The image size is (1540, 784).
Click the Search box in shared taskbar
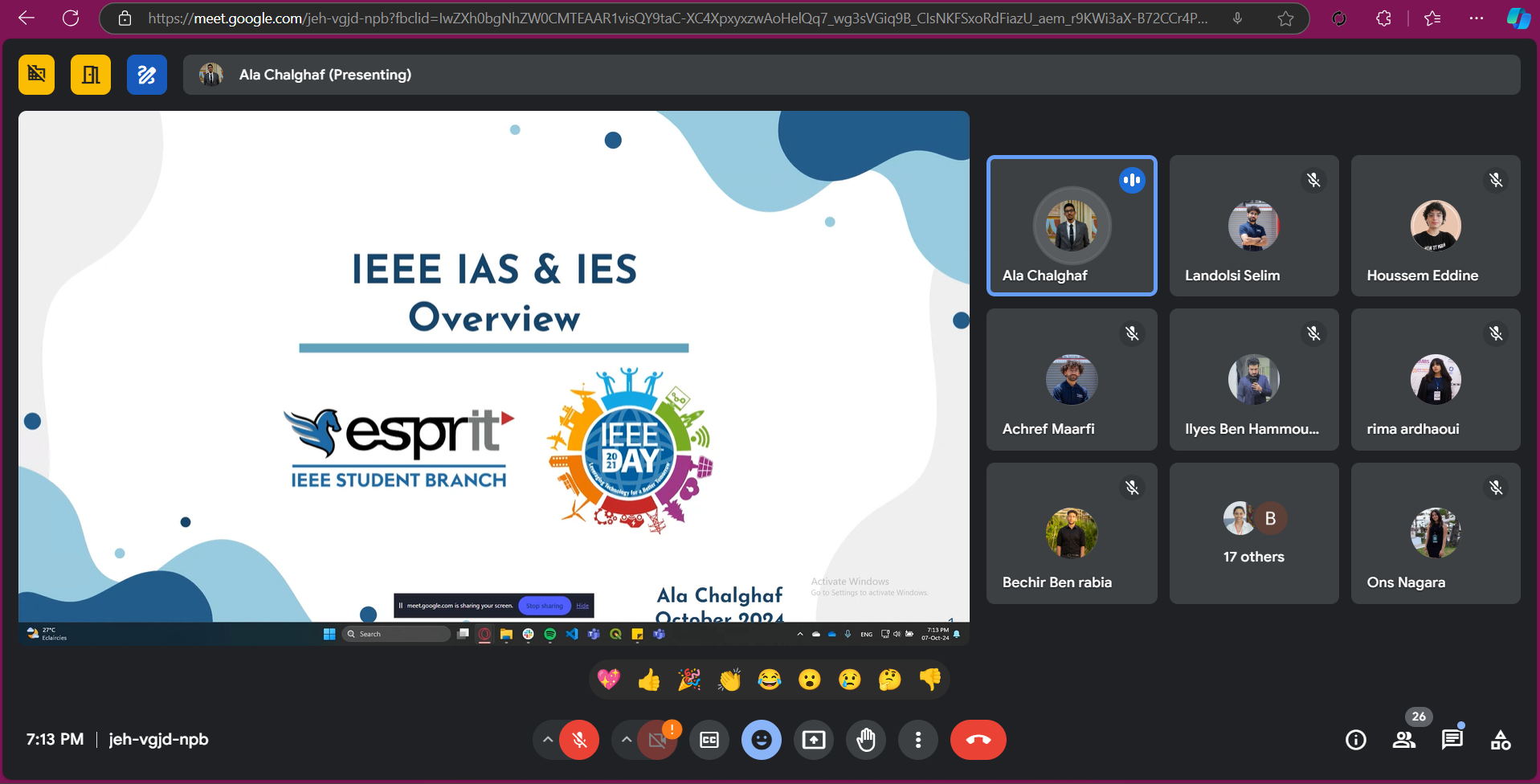(396, 634)
